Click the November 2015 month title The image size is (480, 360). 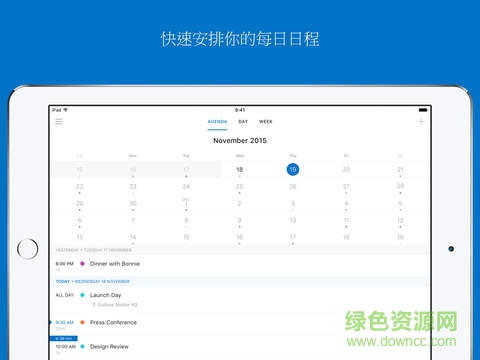click(x=240, y=141)
